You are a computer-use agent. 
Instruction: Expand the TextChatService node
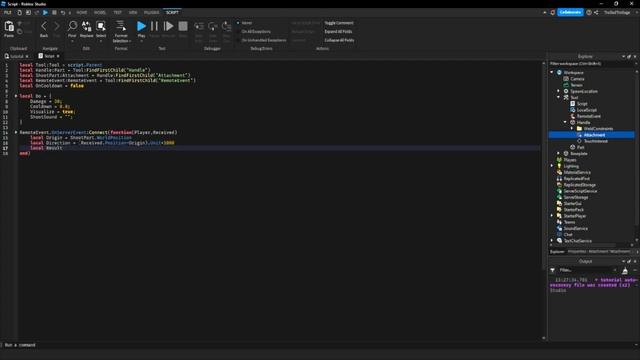tap(552, 240)
